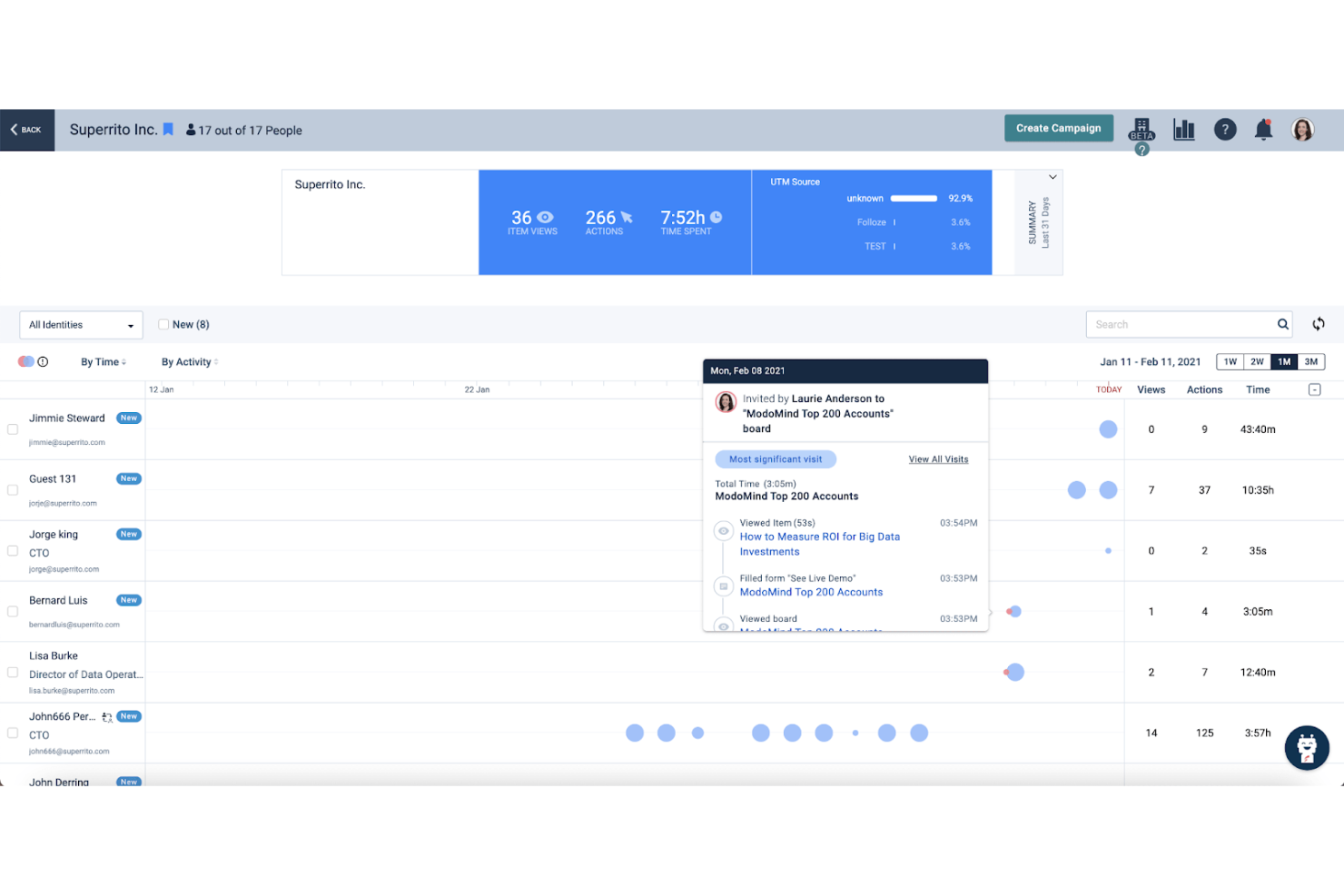Open the bar chart analytics icon
This screenshot has width=1344, height=896.
pyautogui.click(x=1184, y=129)
